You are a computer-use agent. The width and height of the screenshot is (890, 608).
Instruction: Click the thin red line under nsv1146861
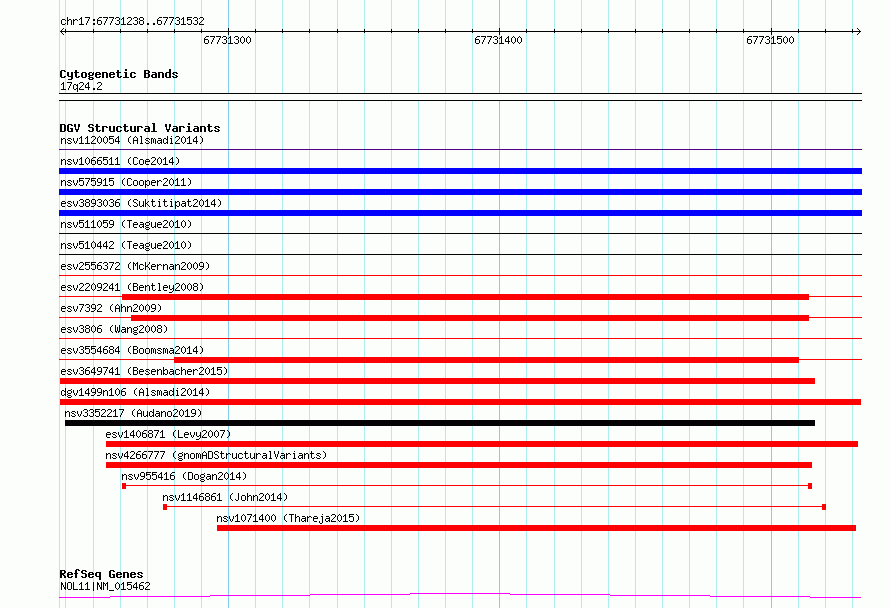pyautogui.click(x=494, y=507)
